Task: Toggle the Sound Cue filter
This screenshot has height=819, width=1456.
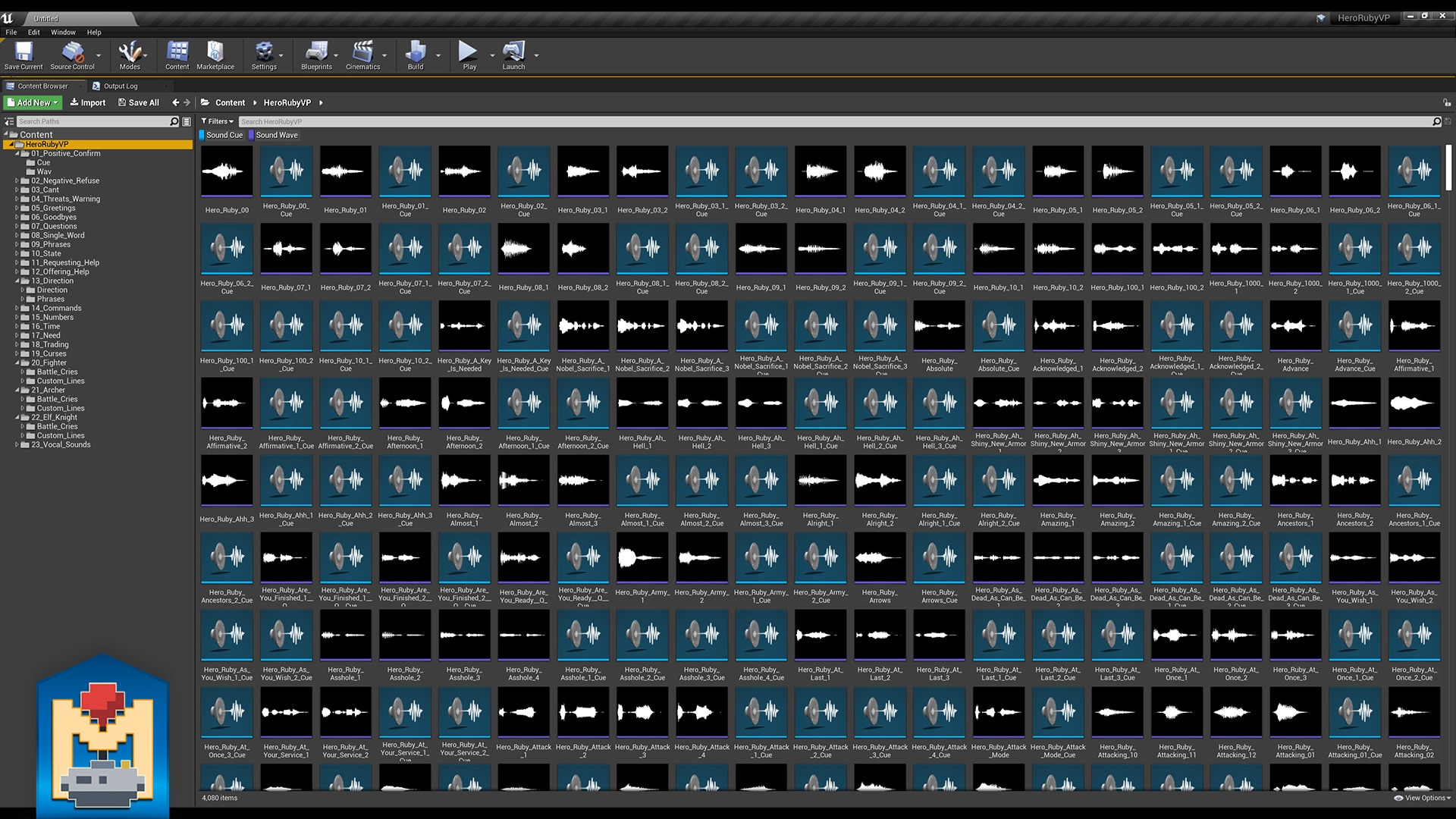Action: click(x=221, y=135)
